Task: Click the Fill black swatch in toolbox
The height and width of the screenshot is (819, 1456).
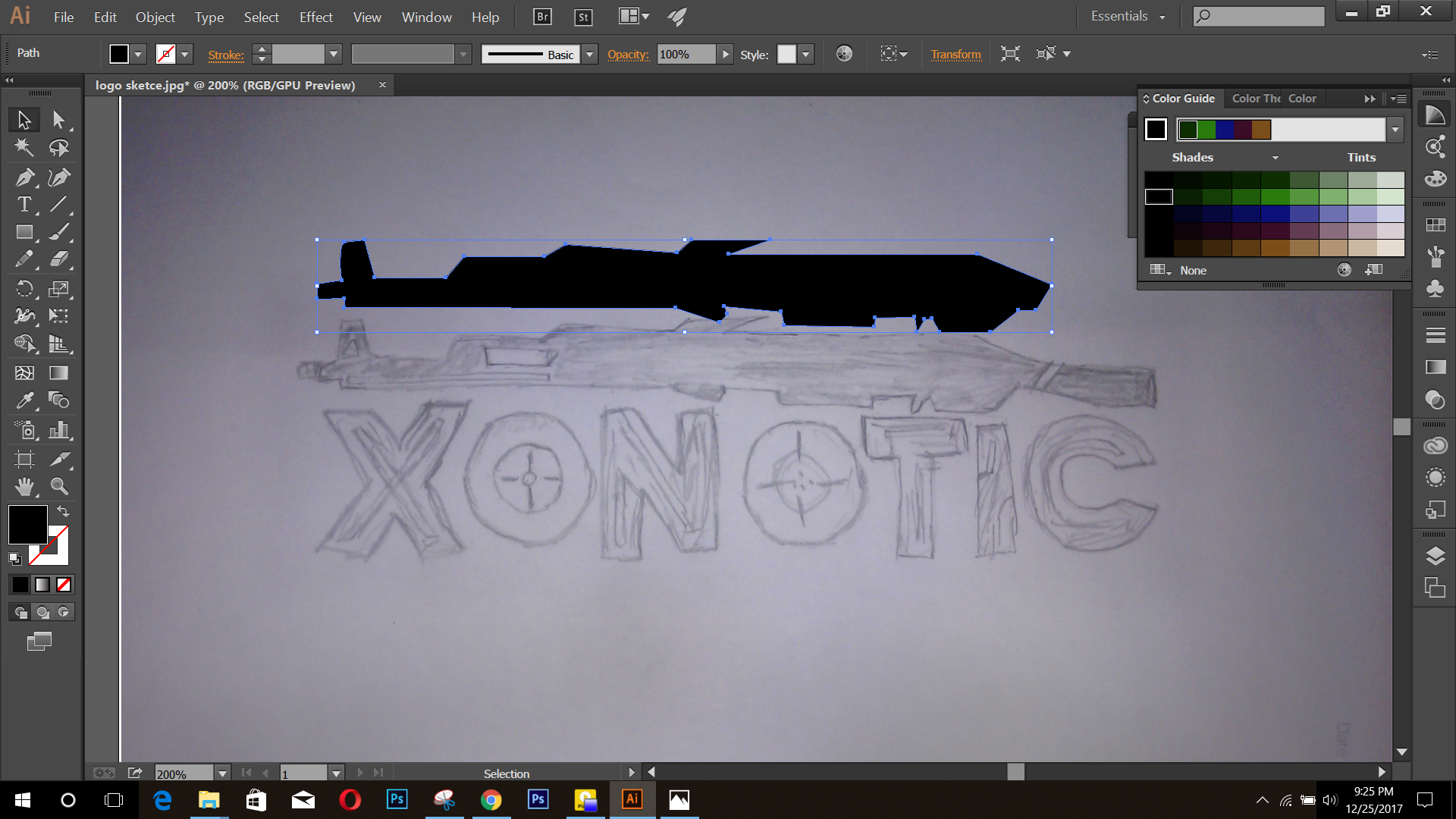Action: (x=27, y=524)
